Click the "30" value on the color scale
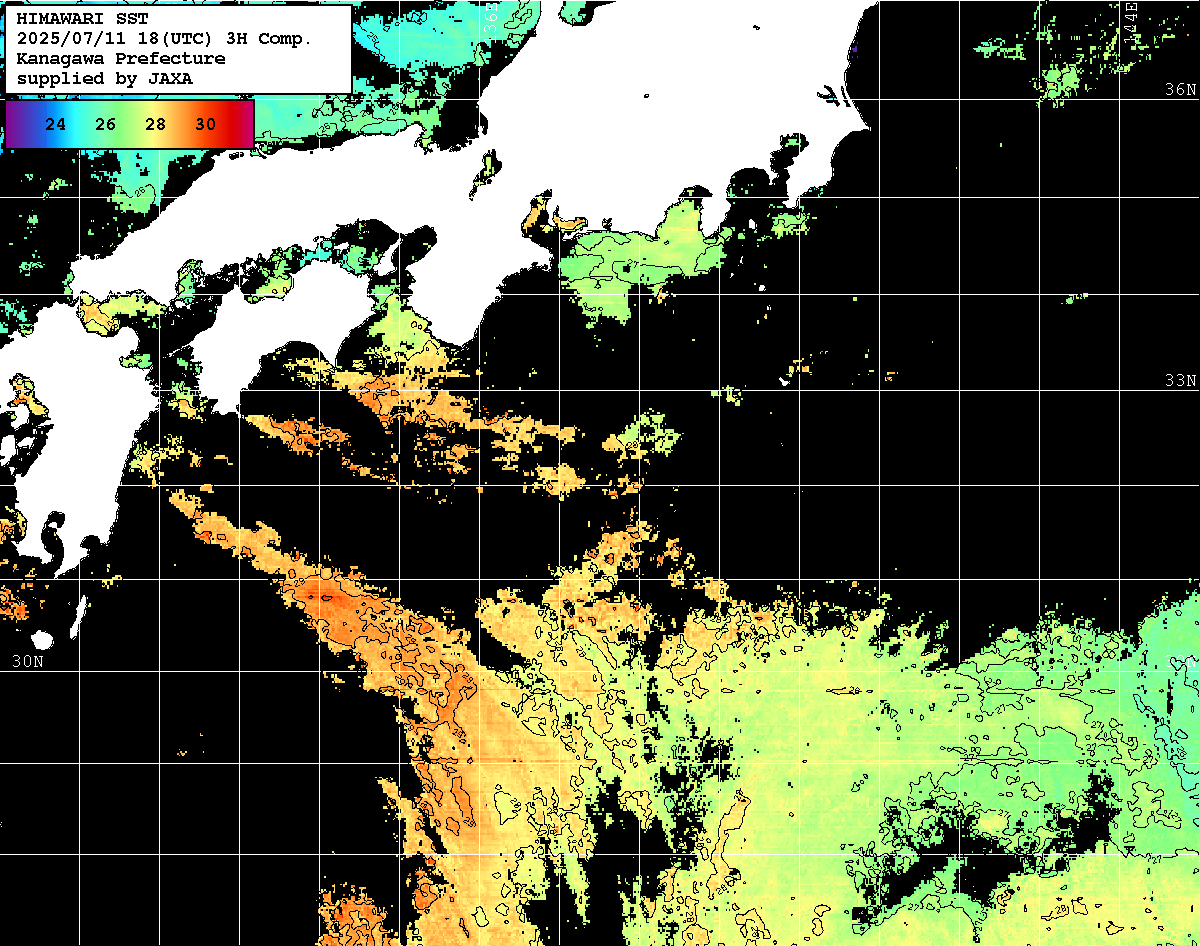The height and width of the screenshot is (946, 1200). point(206,124)
